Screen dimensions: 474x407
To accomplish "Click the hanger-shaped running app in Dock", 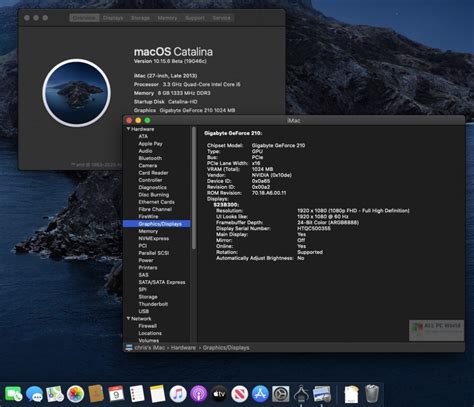I will click(x=301, y=394).
